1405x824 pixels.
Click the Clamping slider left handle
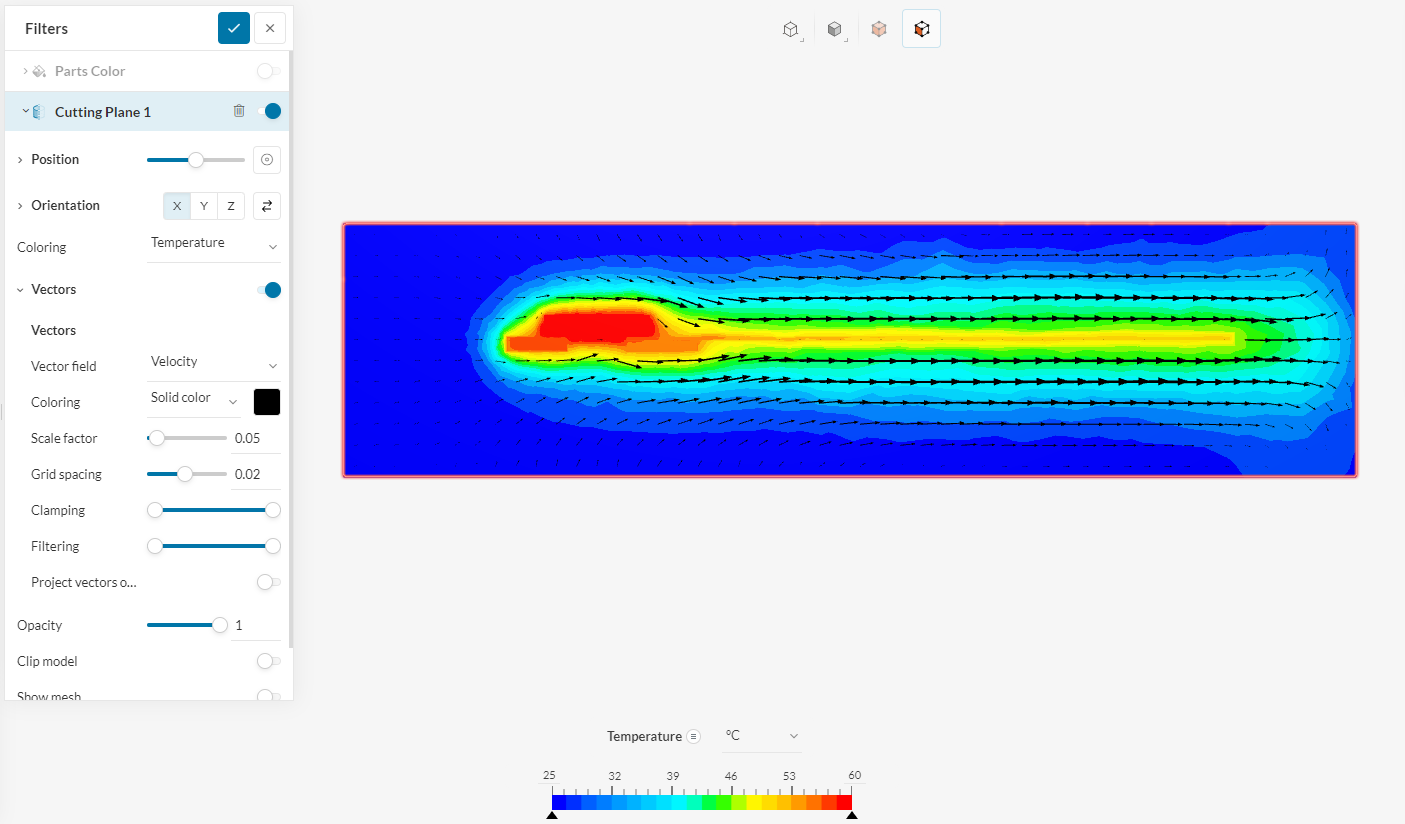155,510
